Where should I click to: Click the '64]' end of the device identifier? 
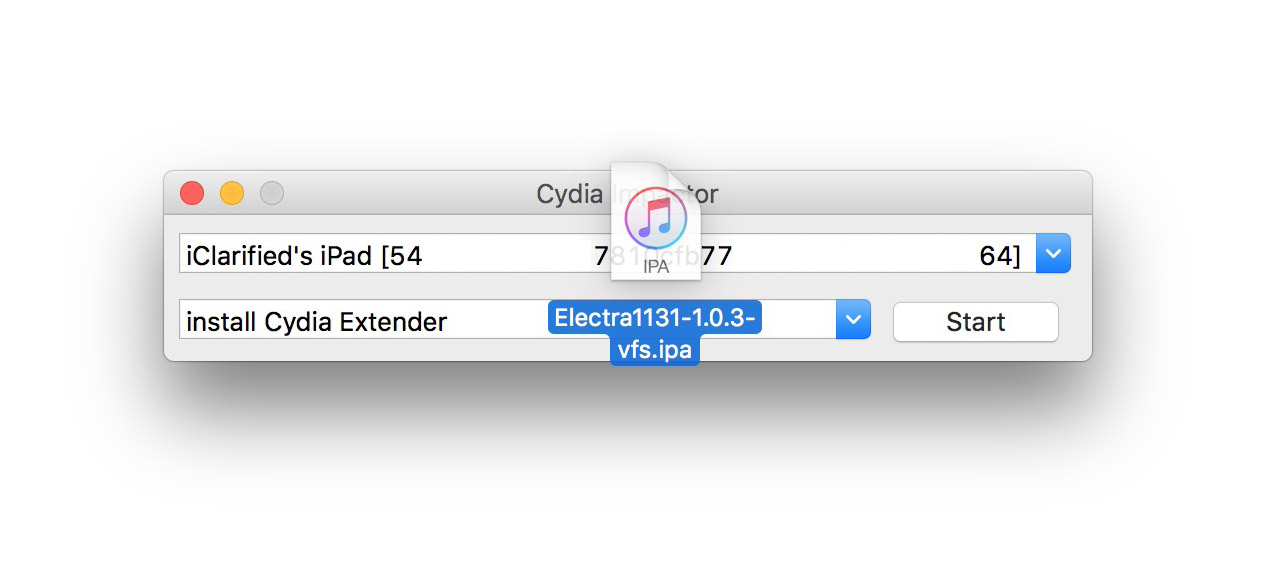coord(1000,256)
